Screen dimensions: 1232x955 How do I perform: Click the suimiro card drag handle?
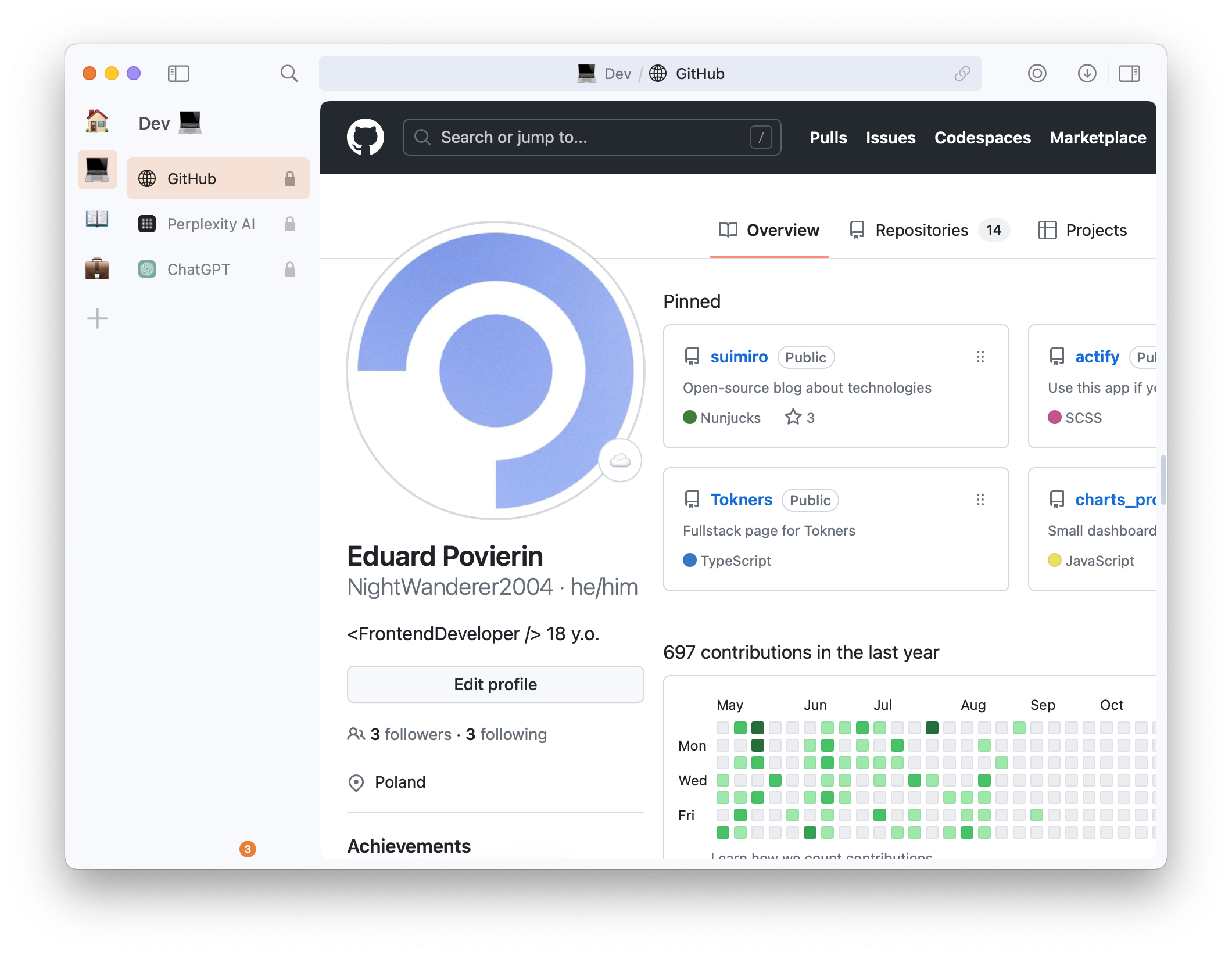[980, 357]
